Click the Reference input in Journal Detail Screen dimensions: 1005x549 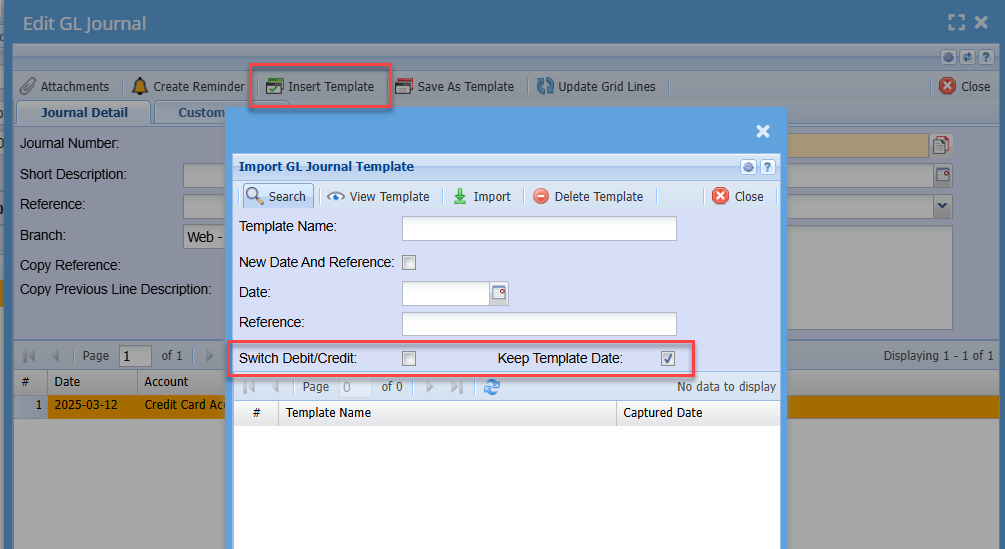(204, 206)
